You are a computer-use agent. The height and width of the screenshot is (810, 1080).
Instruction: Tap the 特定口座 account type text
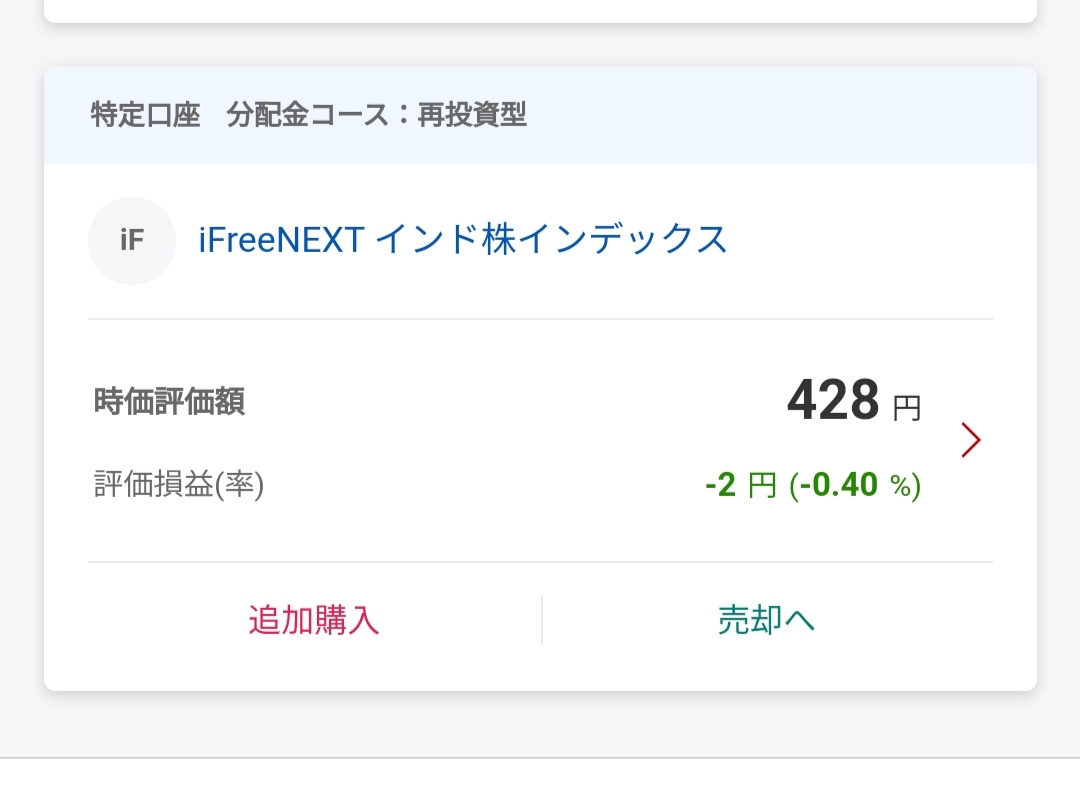tap(145, 114)
